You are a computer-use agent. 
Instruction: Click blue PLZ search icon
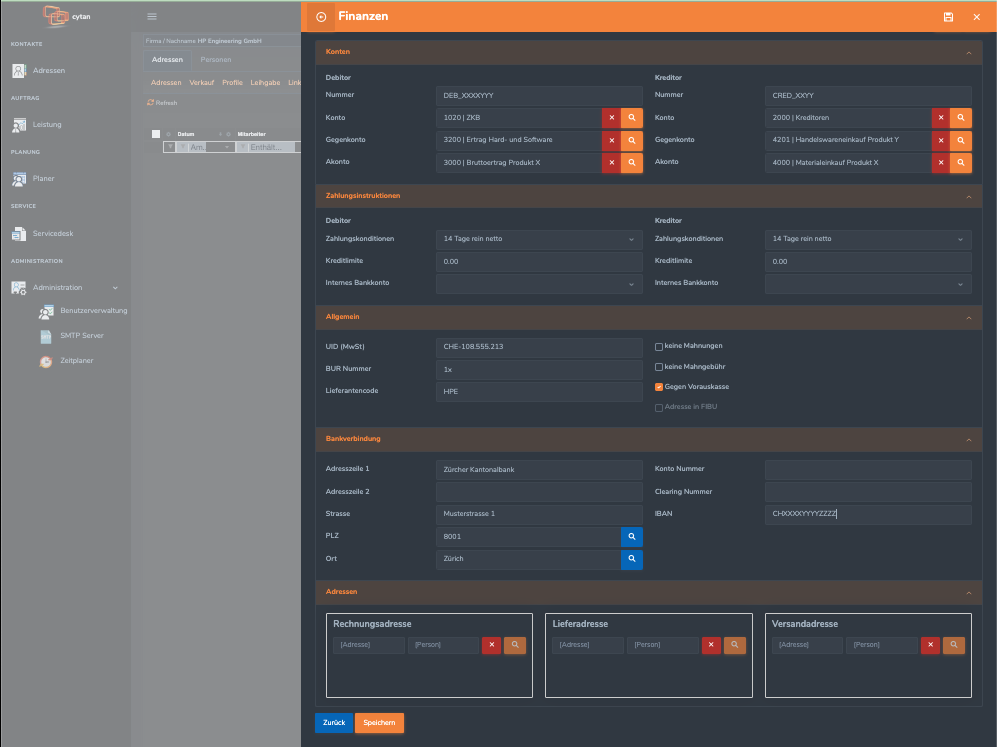632,537
